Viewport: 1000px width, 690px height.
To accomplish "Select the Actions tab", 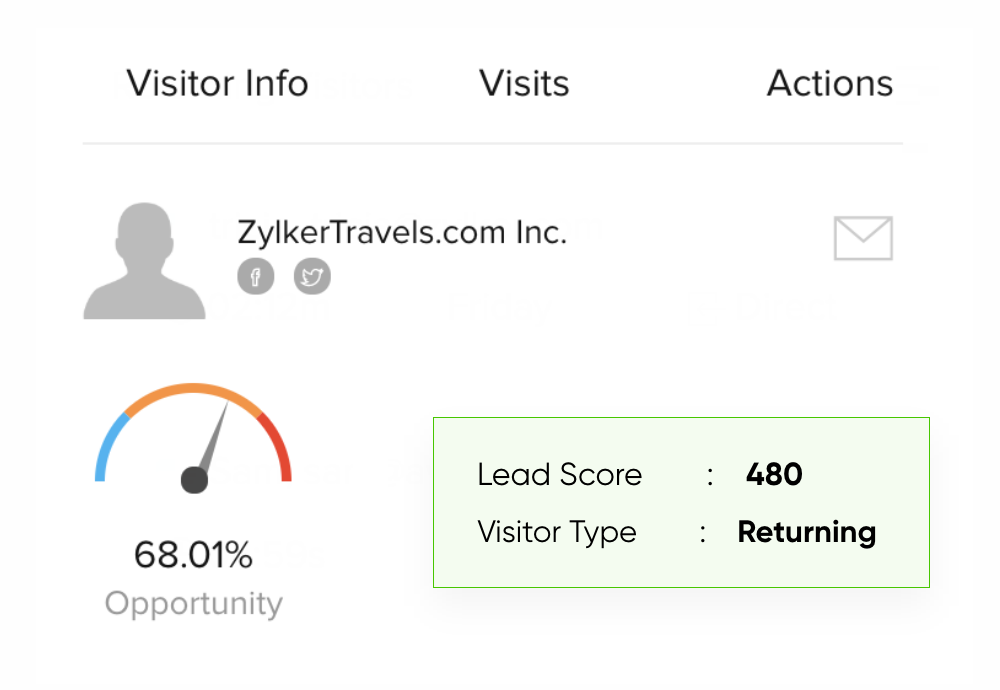I will click(x=829, y=83).
